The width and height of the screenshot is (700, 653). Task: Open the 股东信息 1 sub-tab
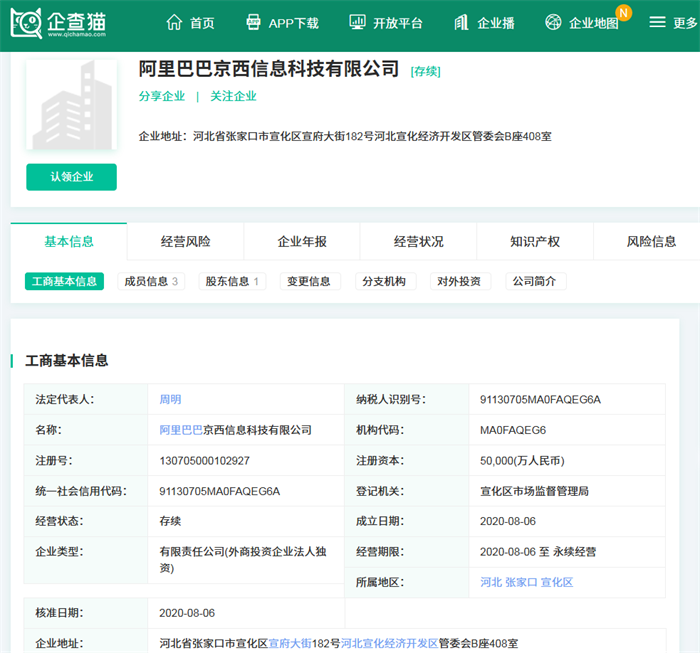(x=232, y=281)
